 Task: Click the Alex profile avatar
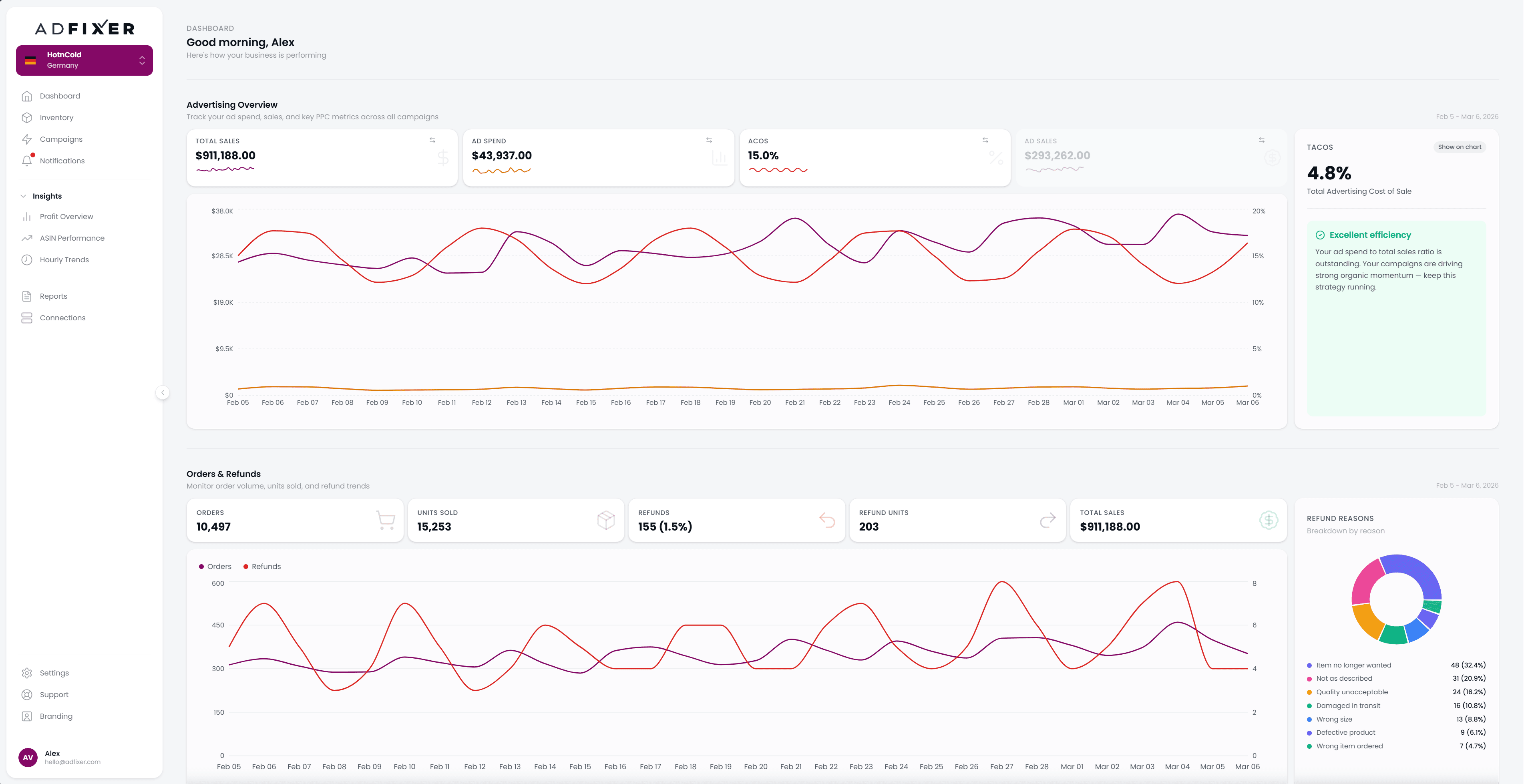(x=27, y=758)
